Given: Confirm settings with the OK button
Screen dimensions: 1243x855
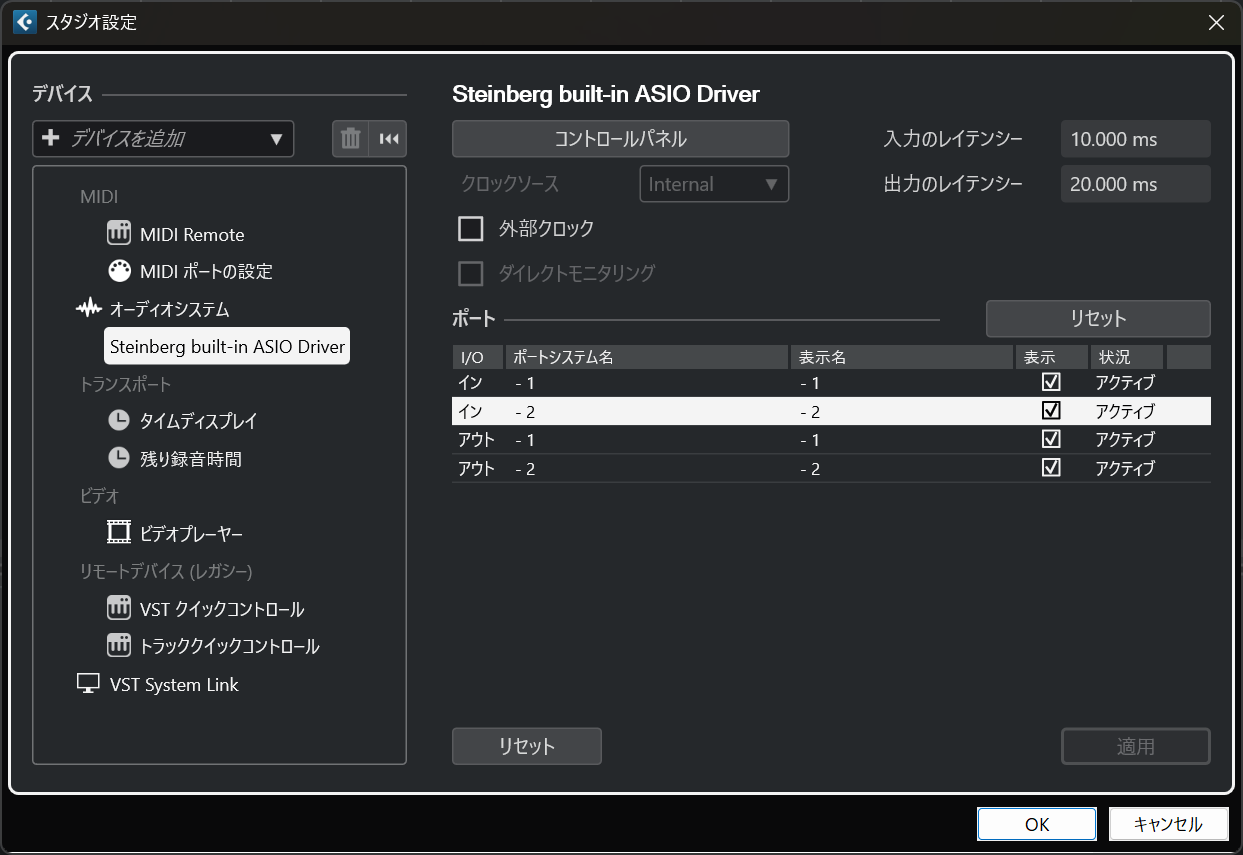Looking at the screenshot, I should tap(1037, 824).
